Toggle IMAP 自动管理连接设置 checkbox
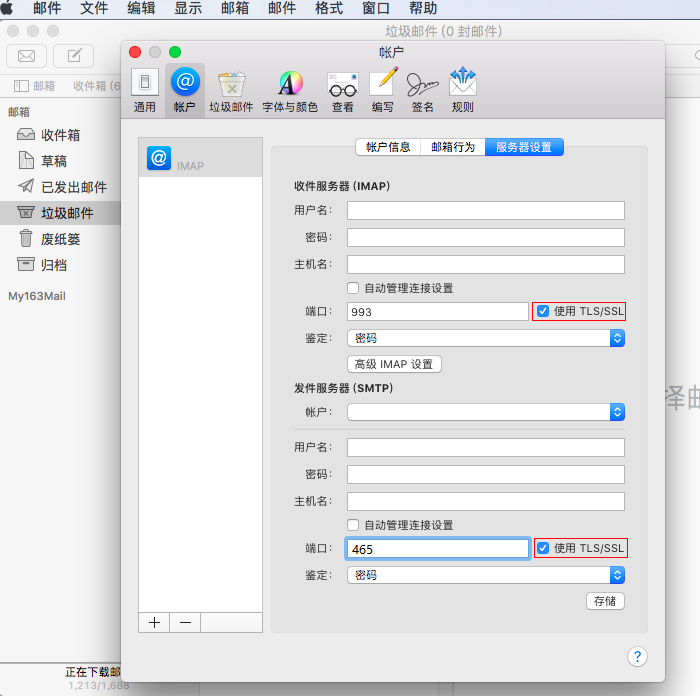 tap(353, 288)
